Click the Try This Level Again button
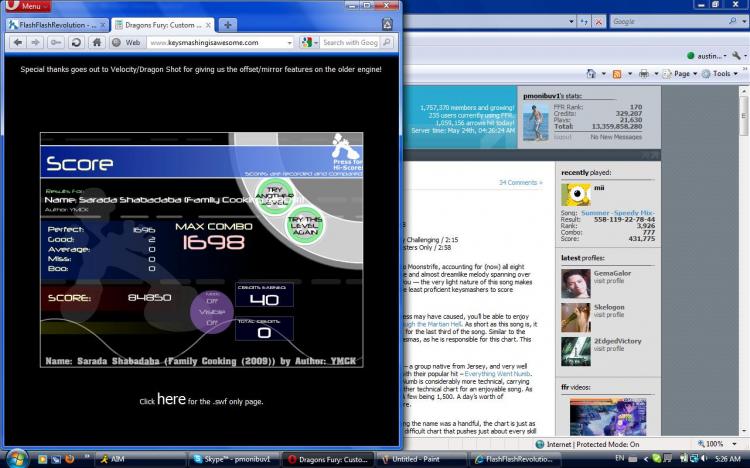Viewport: 750px width, 468px height. [x=304, y=225]
